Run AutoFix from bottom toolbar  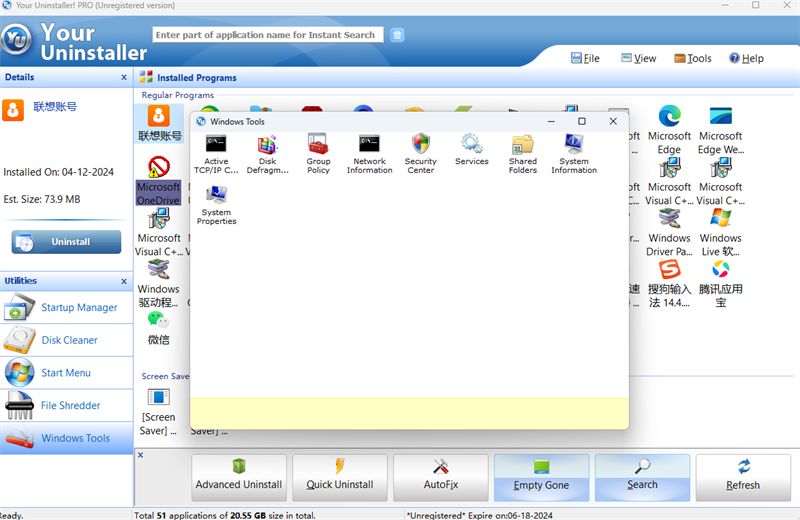pyautogui.click(x=441, y=476)
